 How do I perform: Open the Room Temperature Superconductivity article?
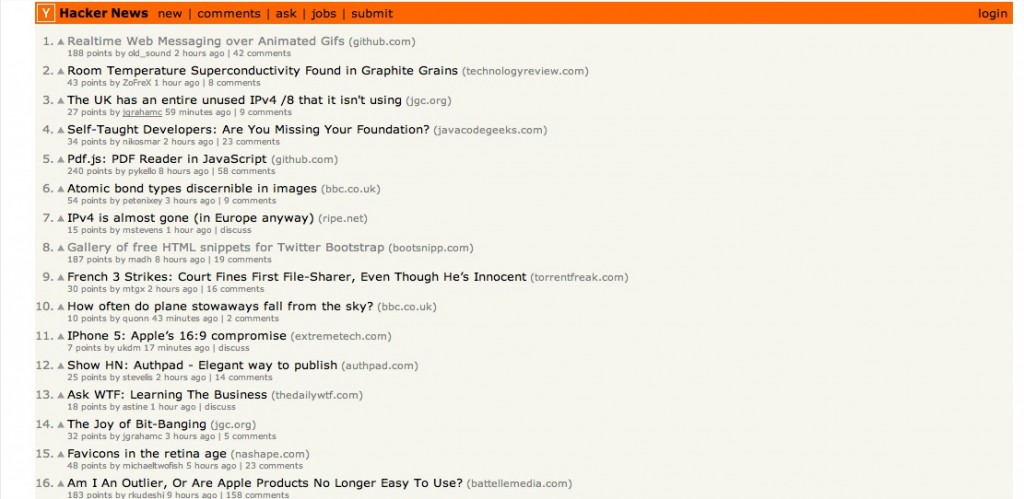tap(263, 71)
